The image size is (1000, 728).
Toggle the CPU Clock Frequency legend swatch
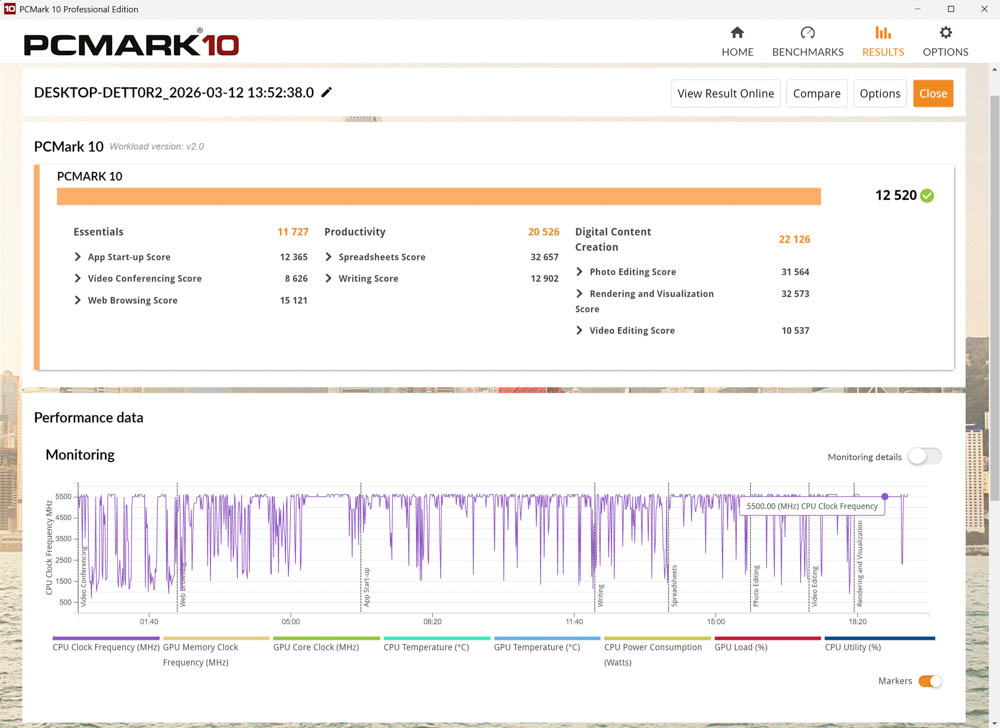pos(106,638)
